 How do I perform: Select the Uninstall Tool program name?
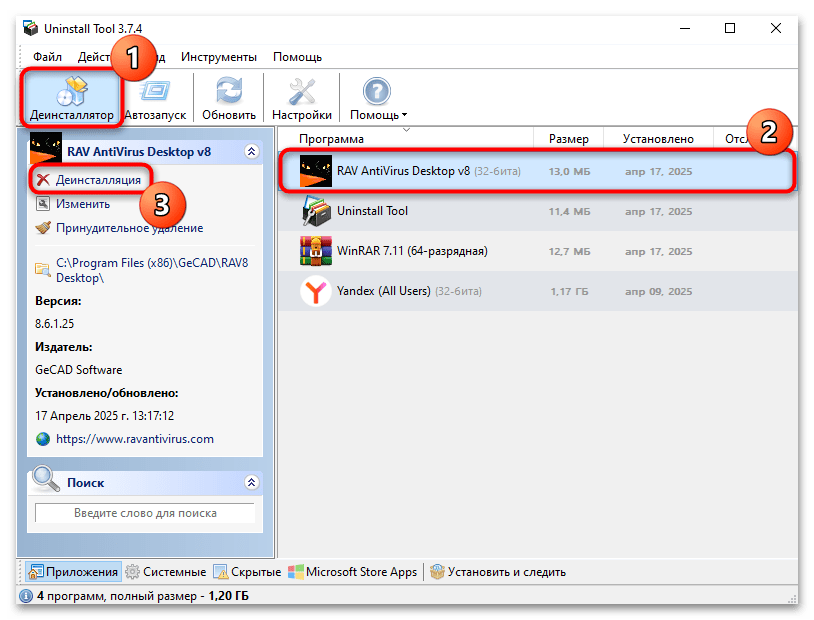coord(372,211)
